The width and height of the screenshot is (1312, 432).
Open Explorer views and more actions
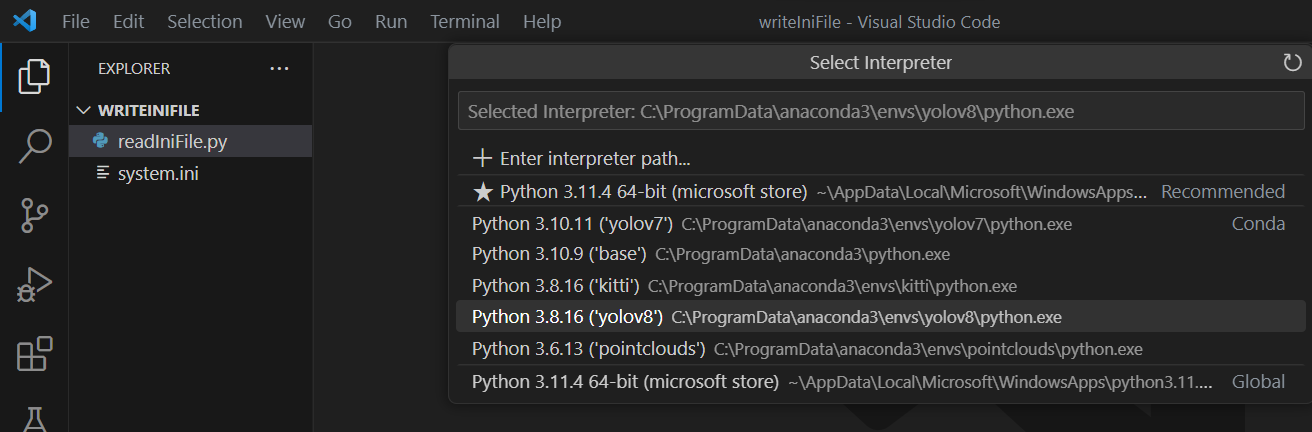coord(279,69)
